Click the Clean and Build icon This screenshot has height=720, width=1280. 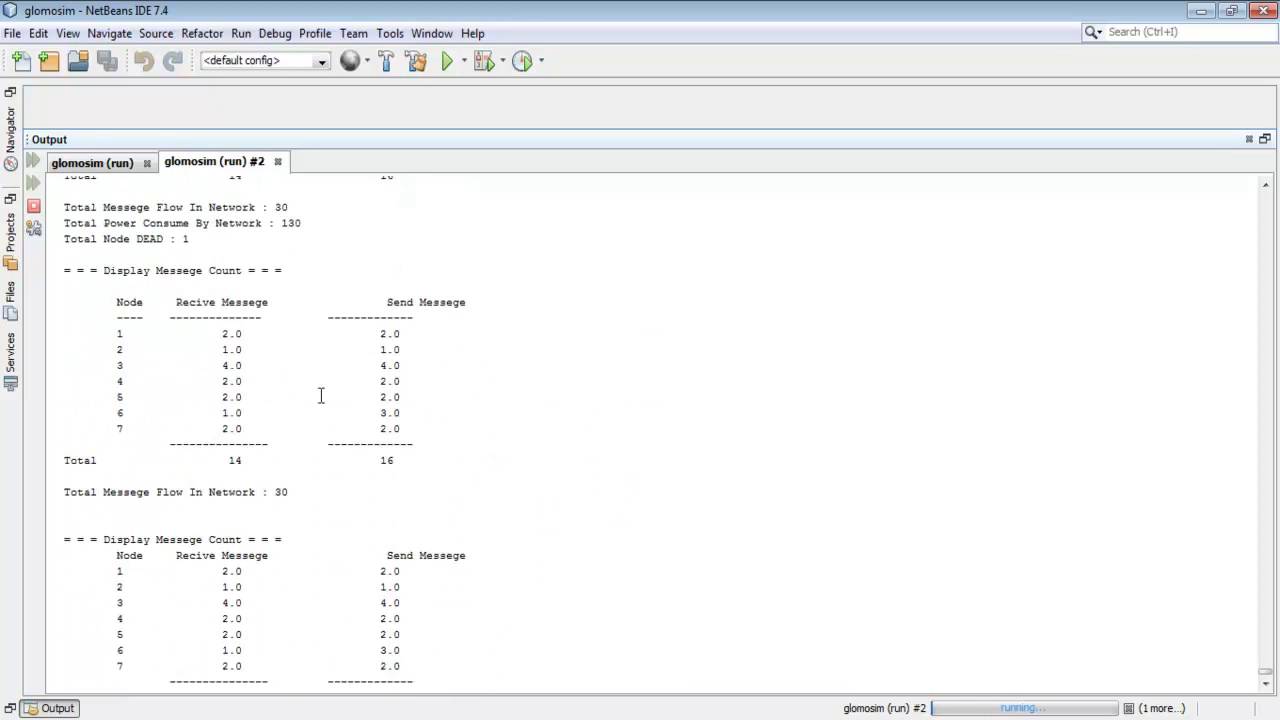[416, 61]
